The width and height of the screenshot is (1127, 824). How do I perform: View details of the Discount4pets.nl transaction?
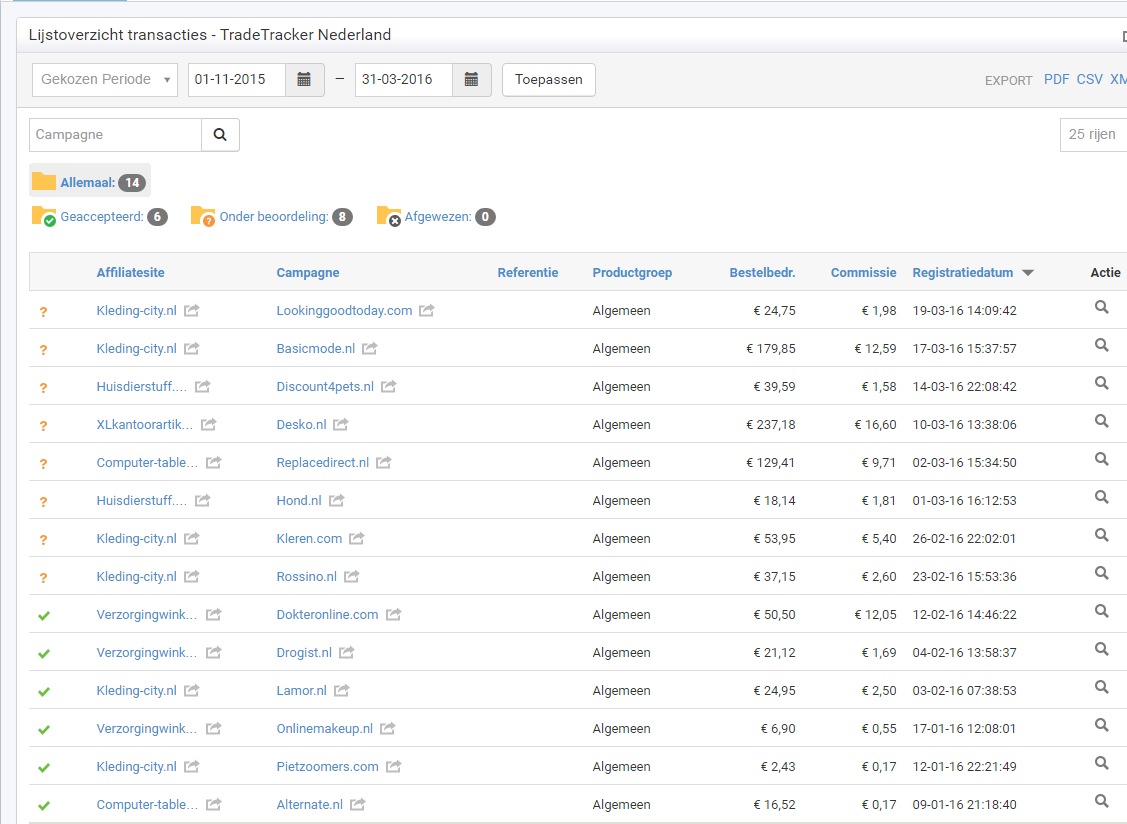[1101, 383]
